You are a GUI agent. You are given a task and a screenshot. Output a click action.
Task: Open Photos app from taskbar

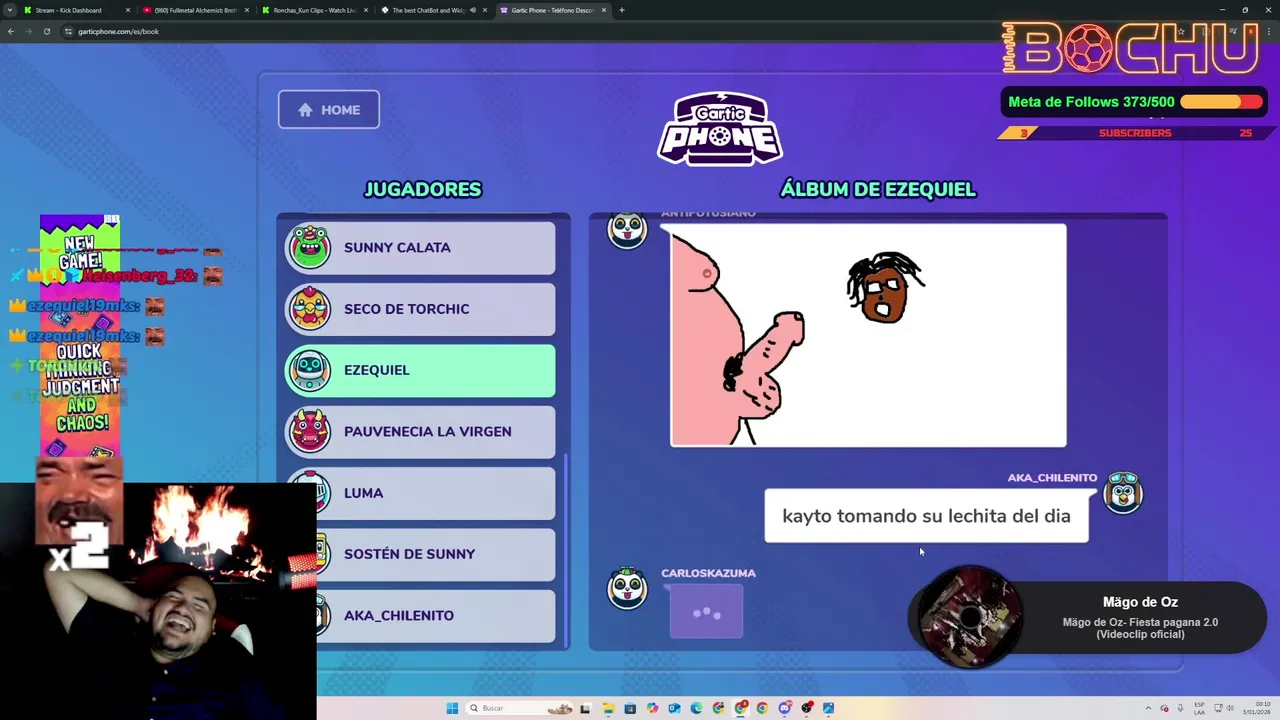[x=829, y=708]
